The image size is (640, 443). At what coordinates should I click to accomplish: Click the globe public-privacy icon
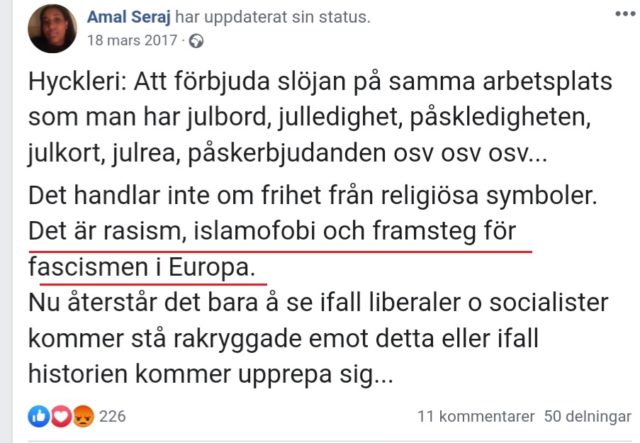[x=196, y=41]
